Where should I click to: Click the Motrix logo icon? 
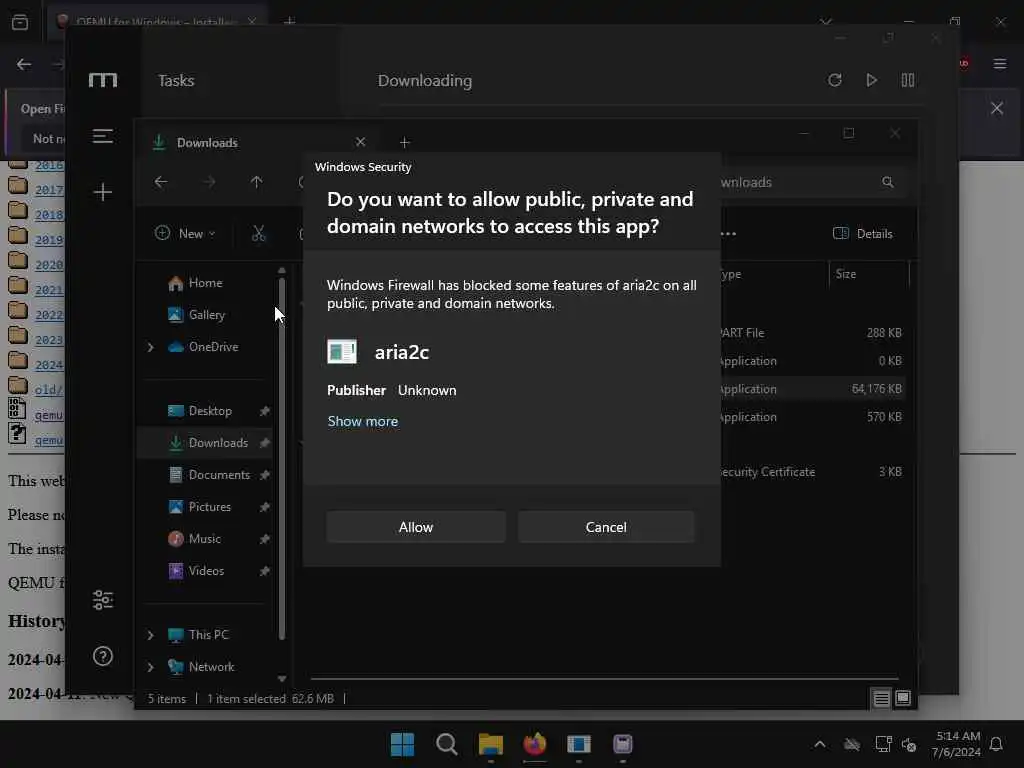click(x=103, y=80)
